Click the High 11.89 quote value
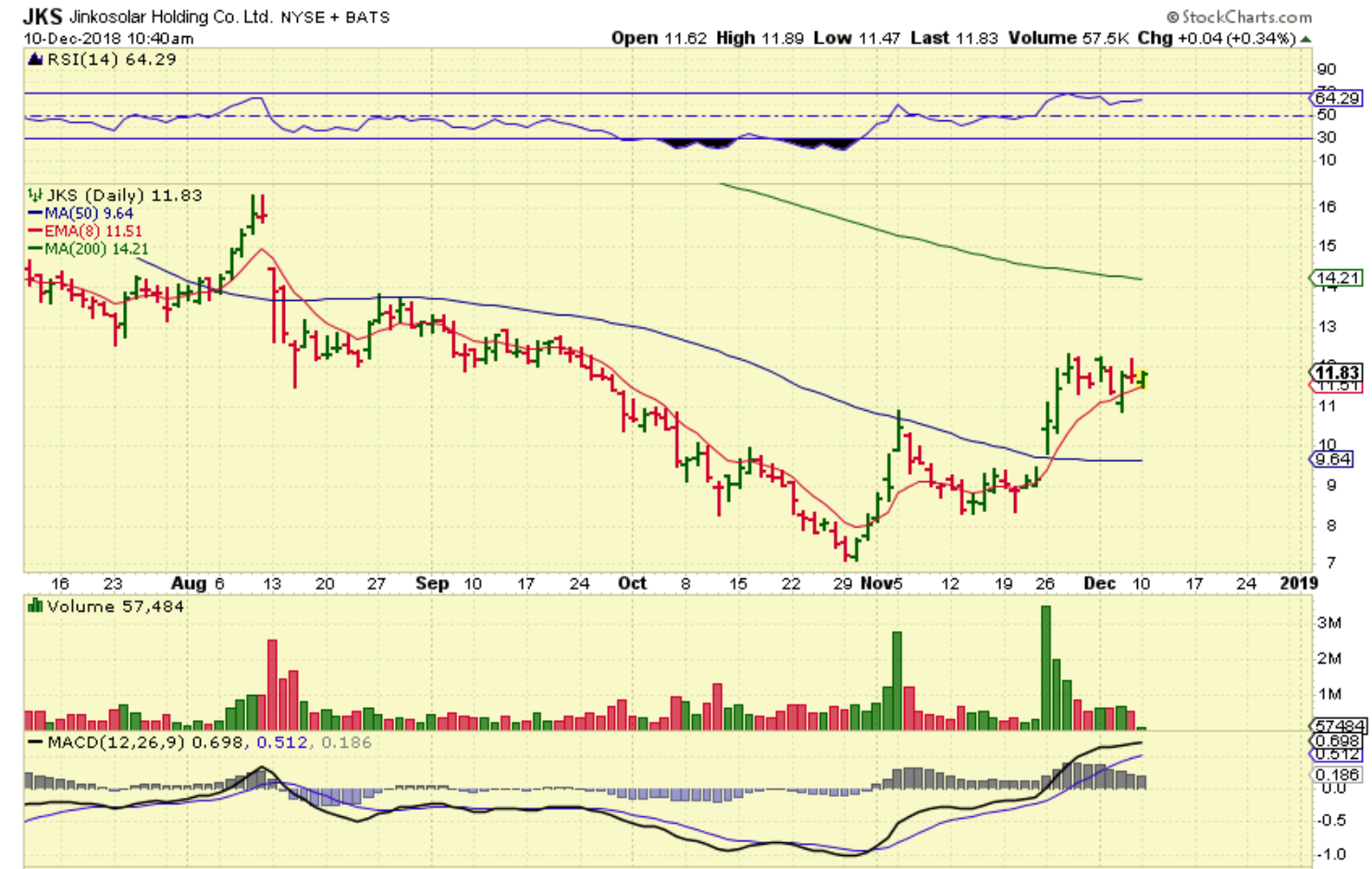 (x=760, y=38)
